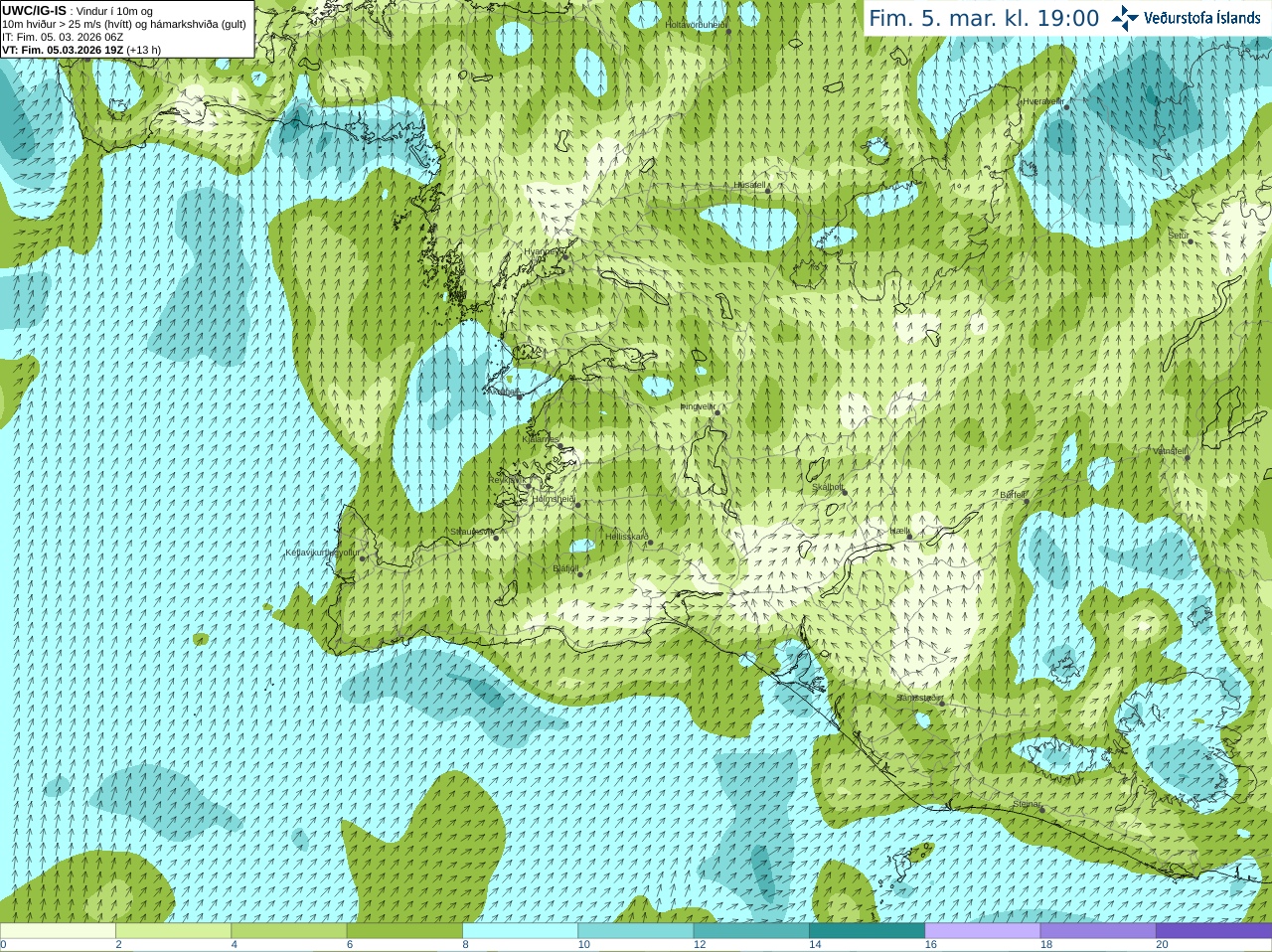Click the 12–14 m/s teal legend swatch
This screenshot has width=1272, height=952.
click(751, 930)
